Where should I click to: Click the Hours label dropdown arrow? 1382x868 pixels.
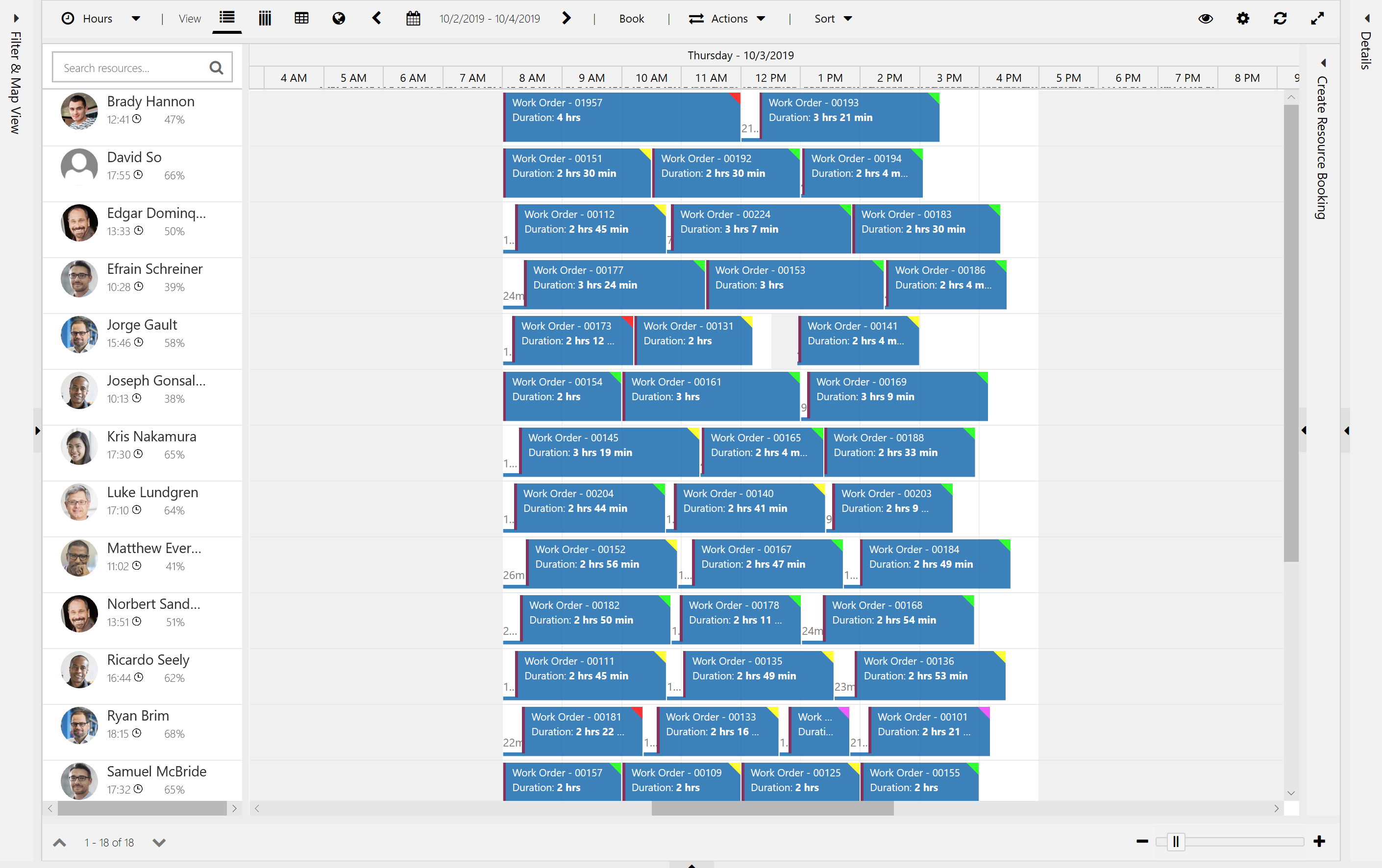pyautogui.click(x=137, y=18)
